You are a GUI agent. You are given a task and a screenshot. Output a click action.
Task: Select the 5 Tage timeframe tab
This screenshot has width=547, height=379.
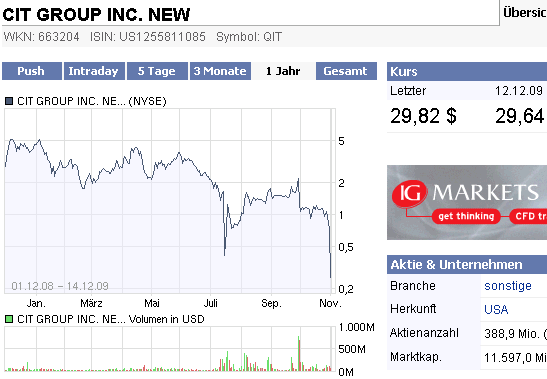point(157,71)
